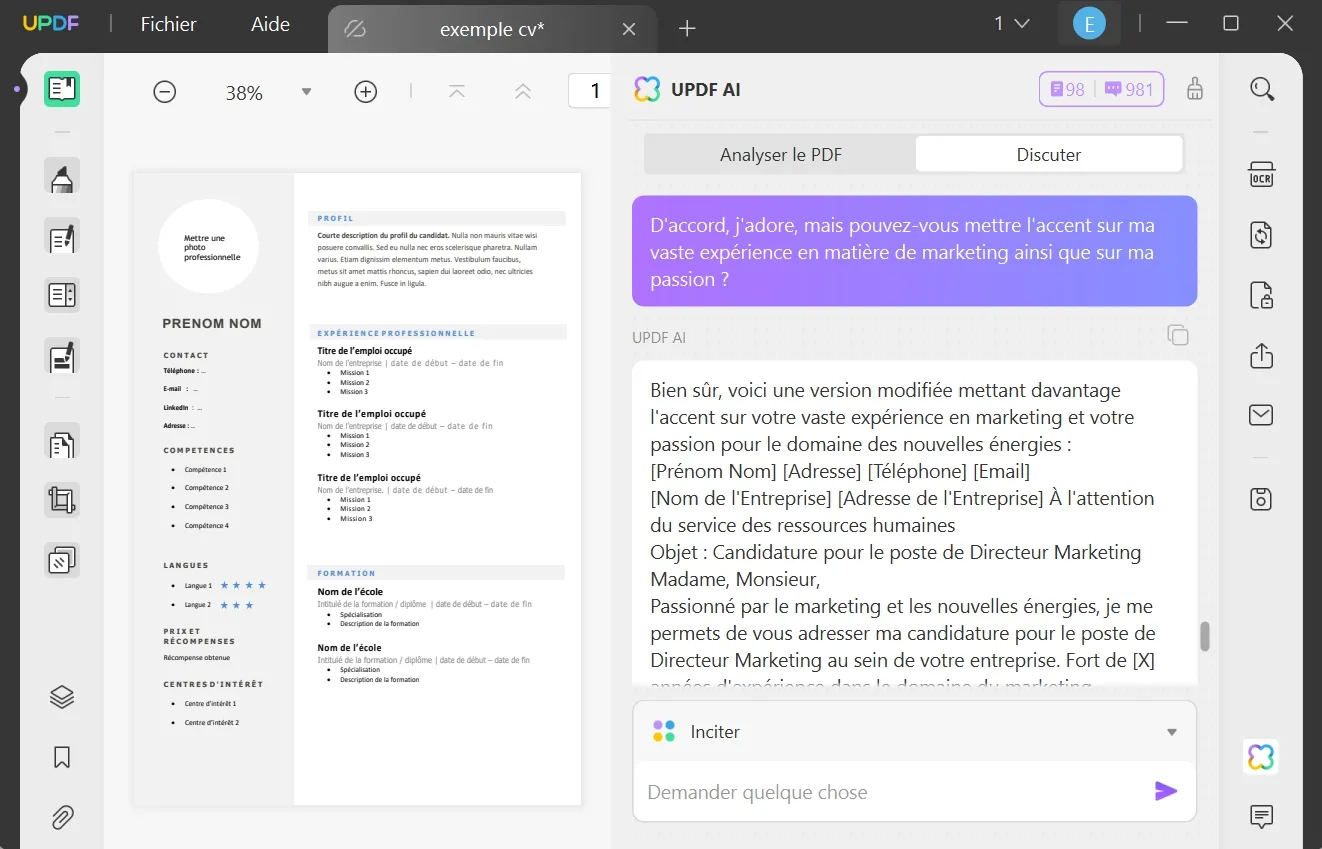
Task: Add a new tab with plus button
Action: coord(687,29)
